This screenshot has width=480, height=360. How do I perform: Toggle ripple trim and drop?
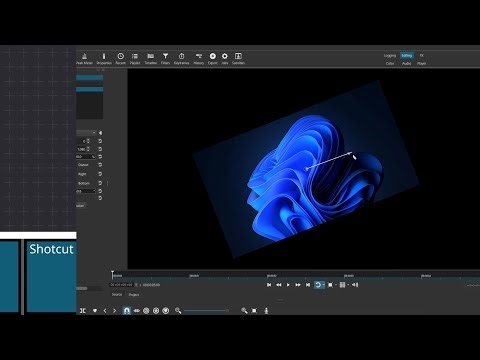click(146, 311)
